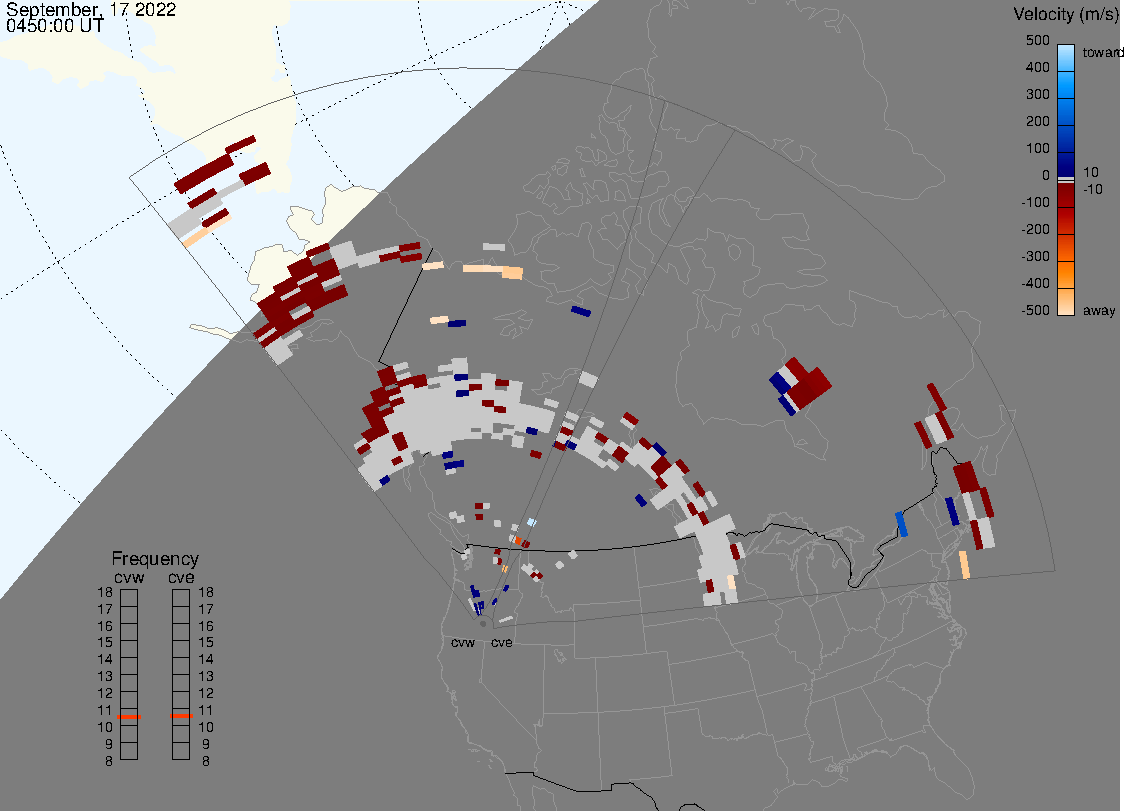Click the 'cve' radar station label on map

tap(501, 642)
